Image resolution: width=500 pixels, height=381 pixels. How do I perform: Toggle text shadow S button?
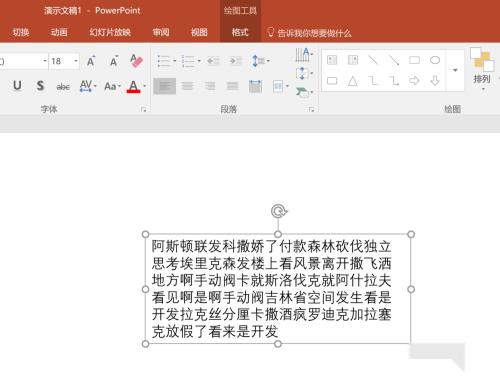click(40, 86)
